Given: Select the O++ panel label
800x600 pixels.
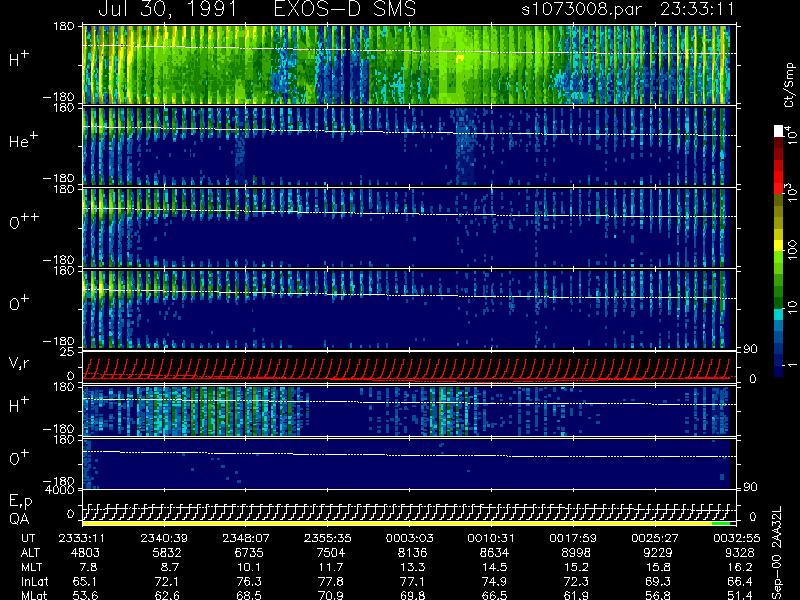Looking at the screenshot, I should (x=24, y=221).
